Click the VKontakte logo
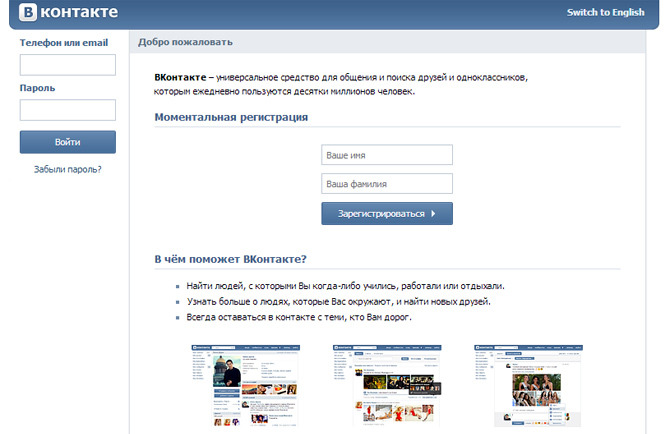The width and height of the screenshot is (670, 434). click(68, 12)
